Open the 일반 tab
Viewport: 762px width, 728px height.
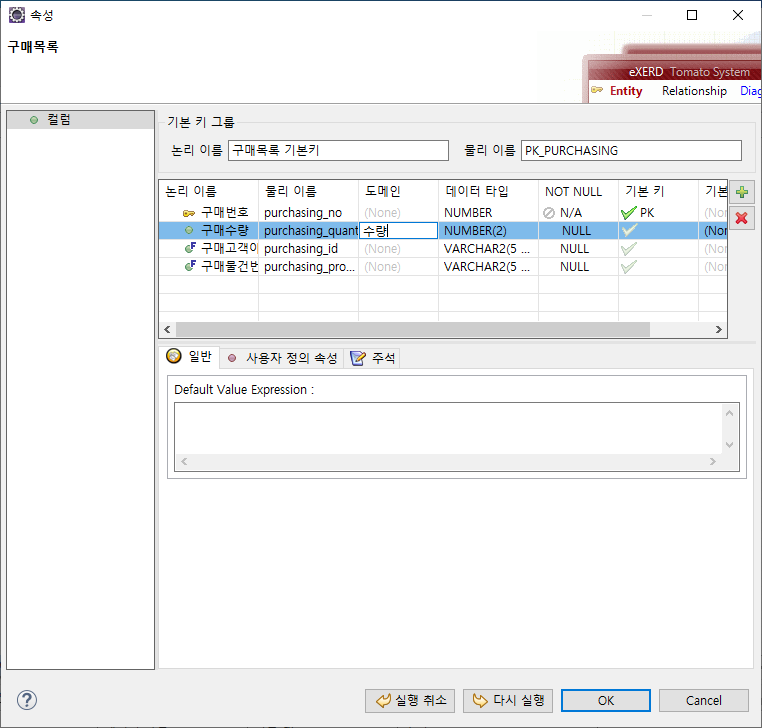coord(190,357)
